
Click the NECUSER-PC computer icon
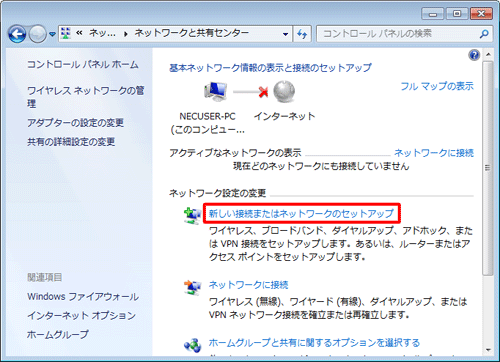pos(215,91)
